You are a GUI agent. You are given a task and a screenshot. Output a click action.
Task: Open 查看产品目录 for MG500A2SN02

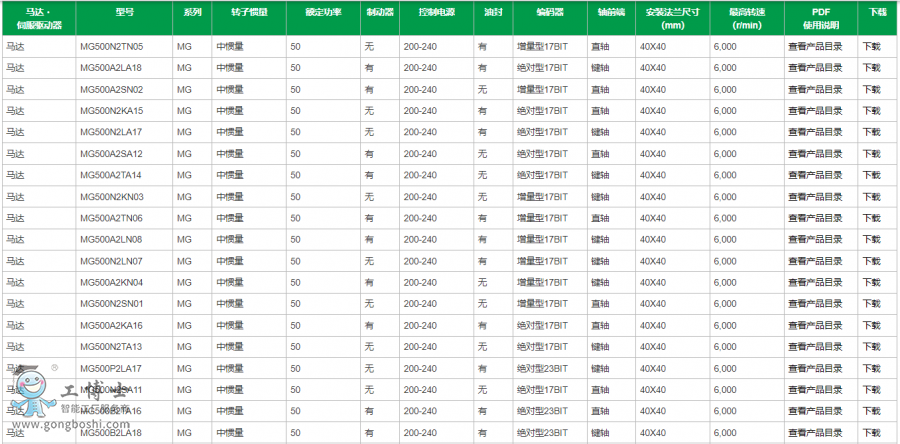815,89
